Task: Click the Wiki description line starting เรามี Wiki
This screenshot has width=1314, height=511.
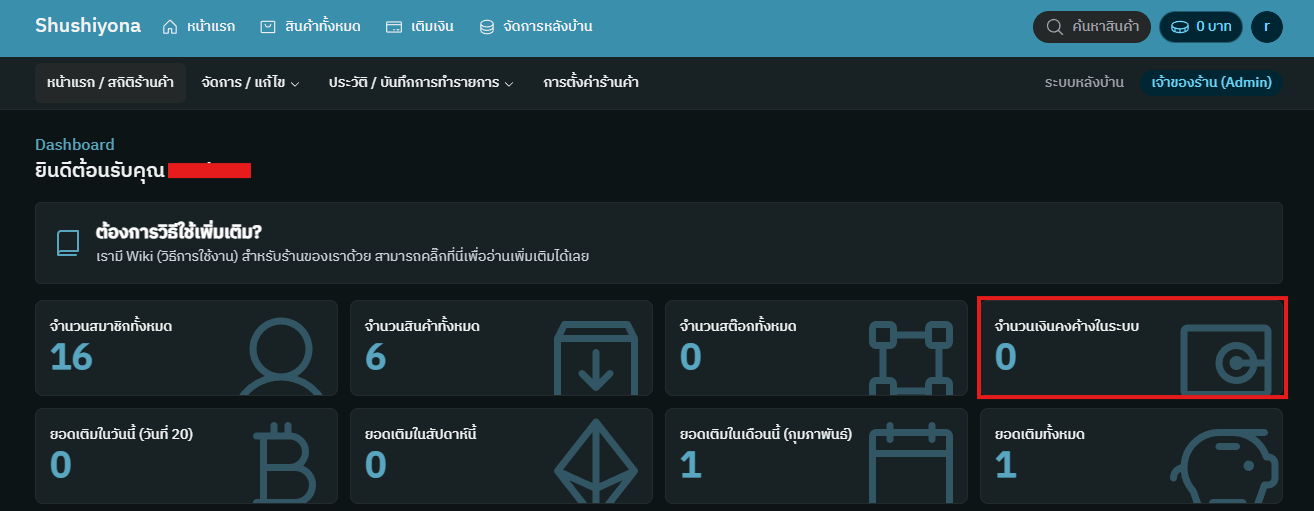Action: pos(343,256)
